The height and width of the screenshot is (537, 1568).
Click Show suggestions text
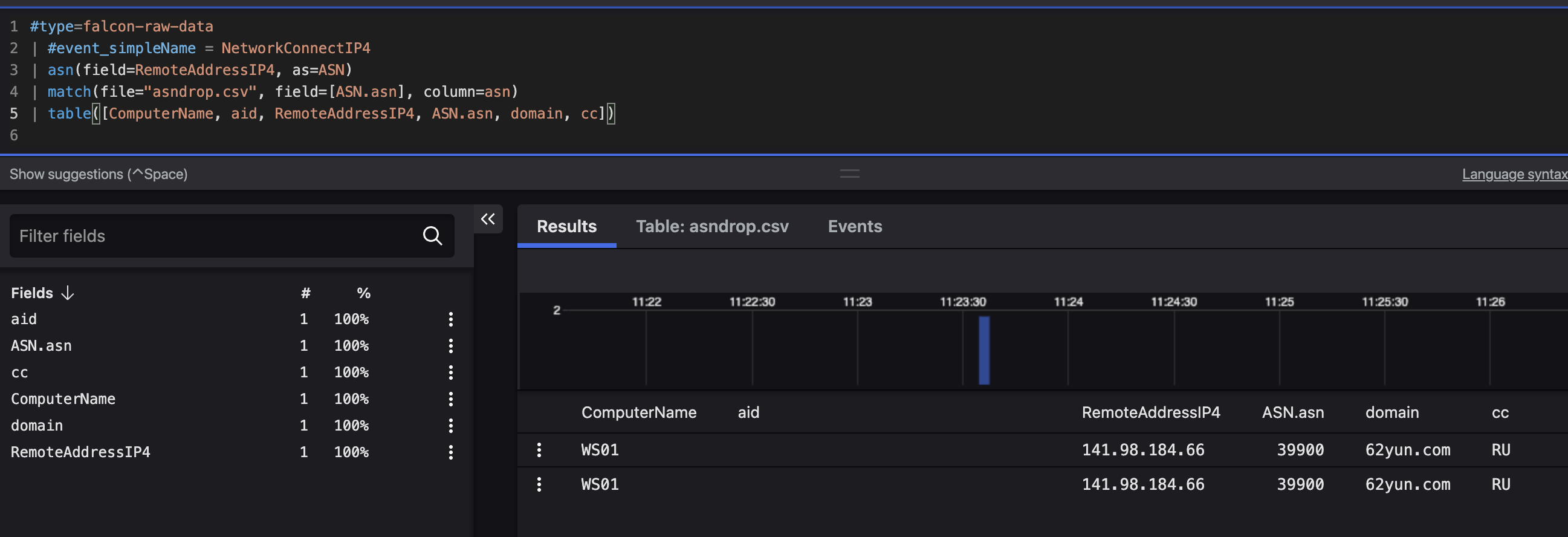pos(99,174)
